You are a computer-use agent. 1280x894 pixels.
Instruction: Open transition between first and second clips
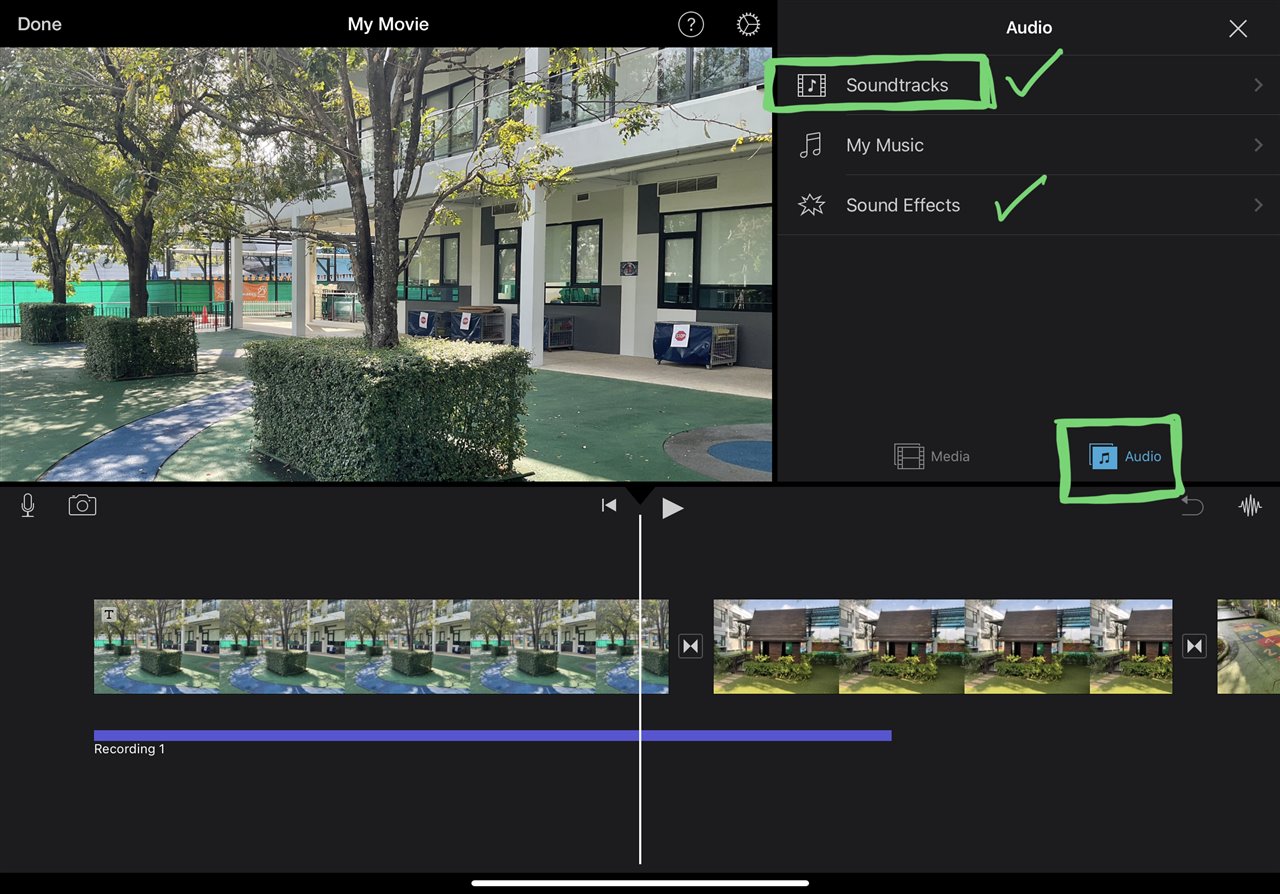coord(691,646)
